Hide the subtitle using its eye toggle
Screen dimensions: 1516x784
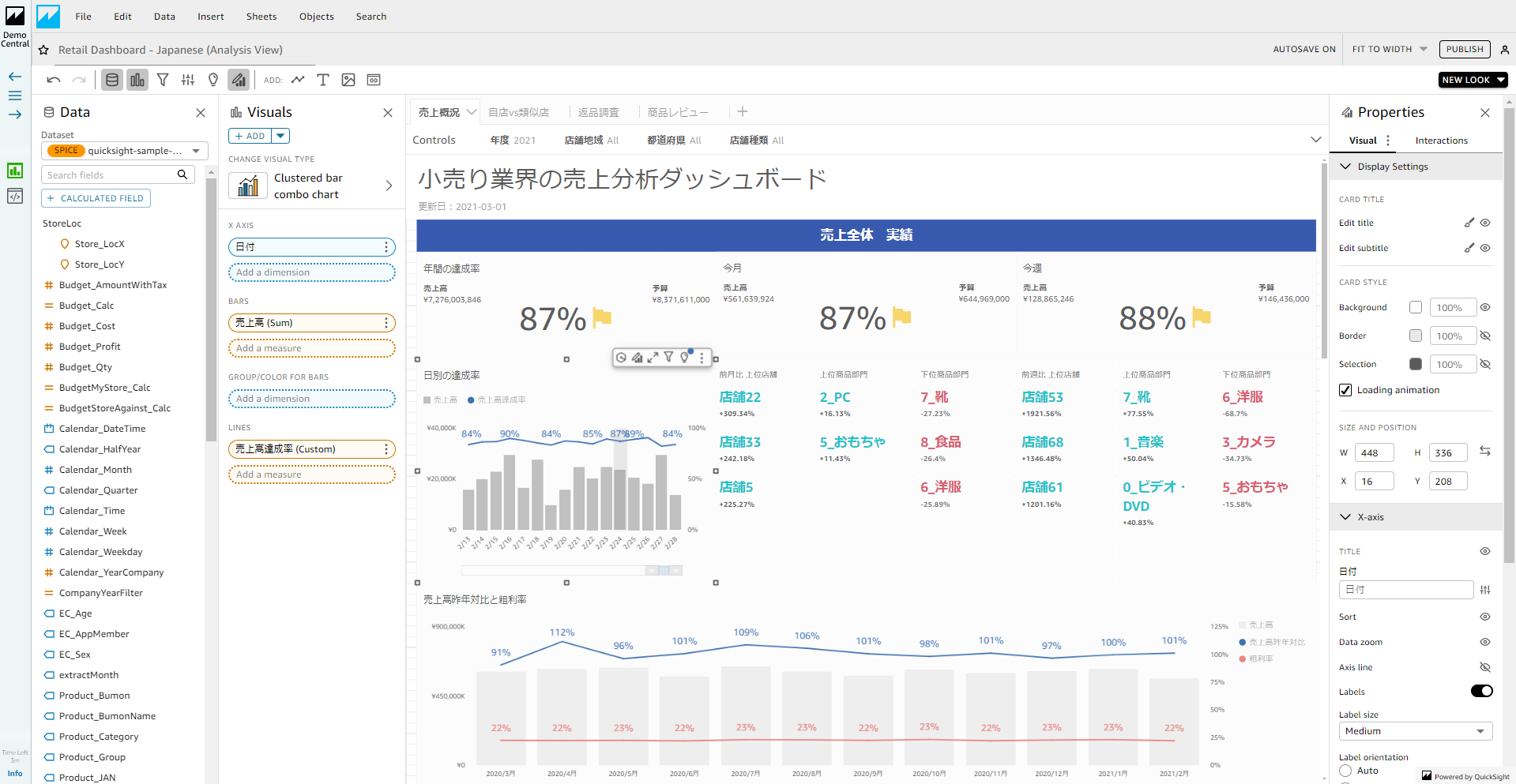pos(1485,248)
